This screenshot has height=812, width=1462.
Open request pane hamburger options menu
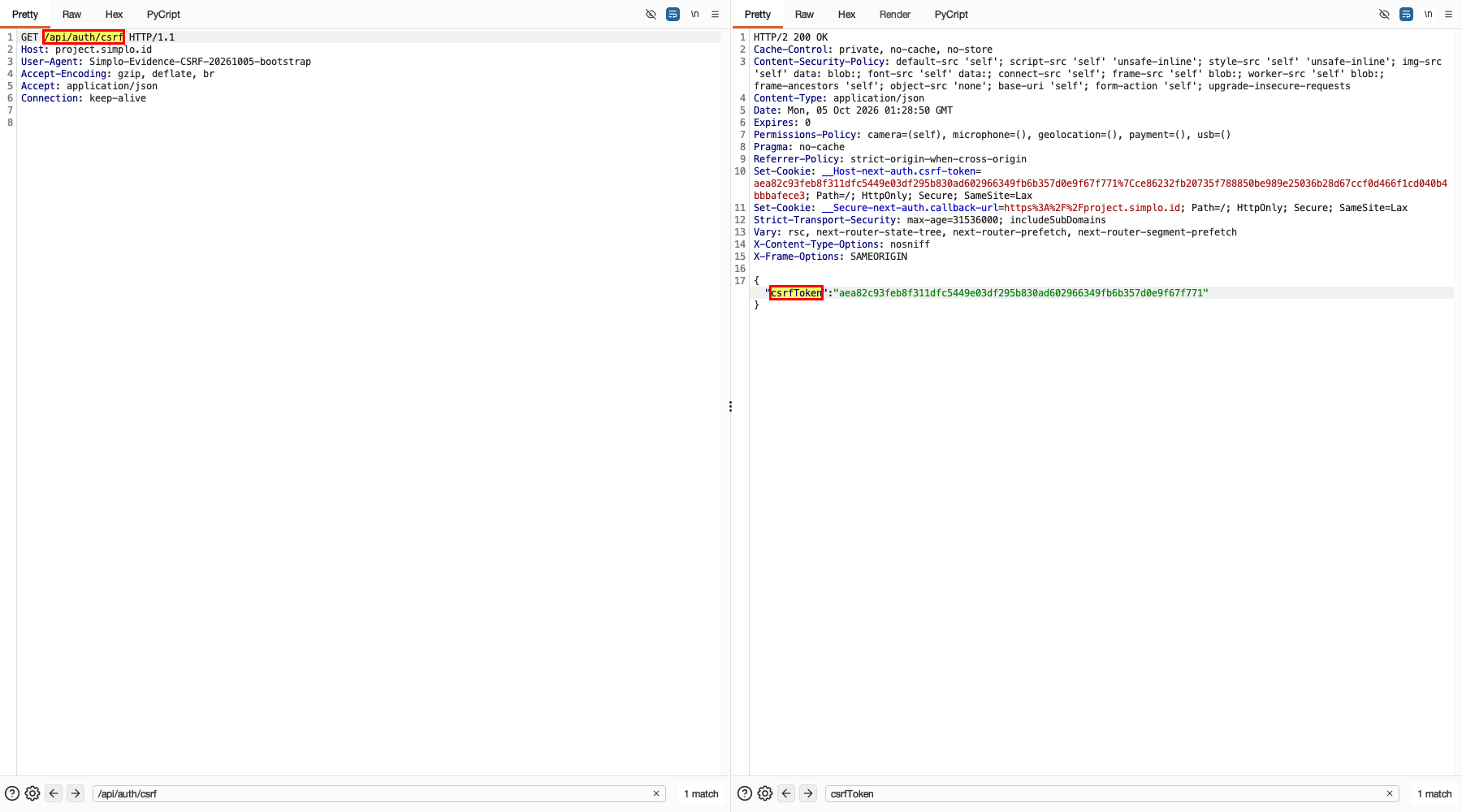[x=716, y=15]
